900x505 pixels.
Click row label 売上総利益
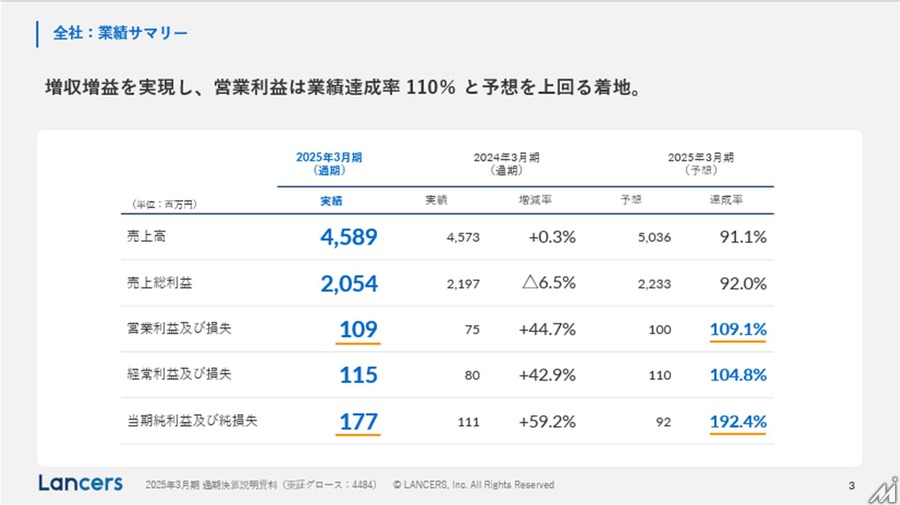(160, 282)
